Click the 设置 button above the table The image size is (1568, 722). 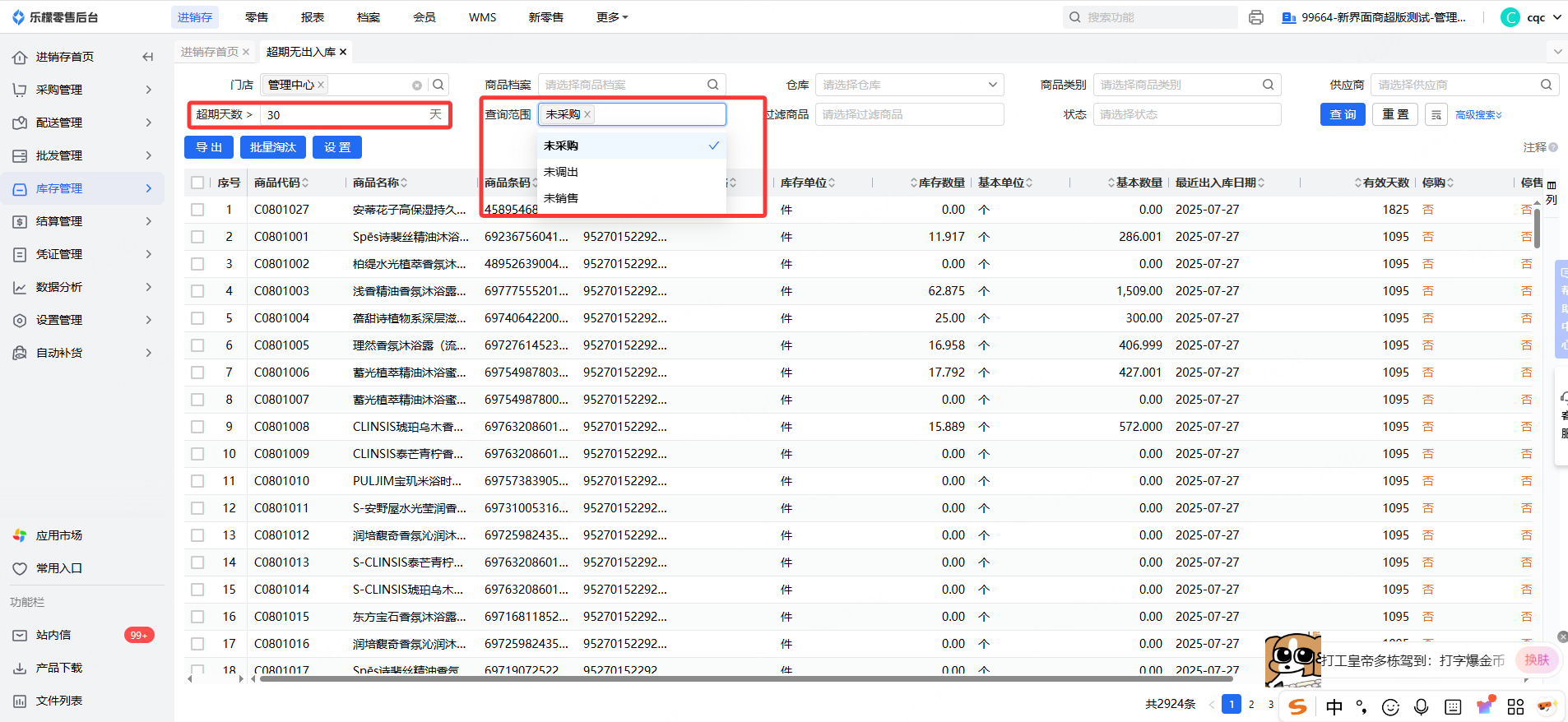coord(337,147)
